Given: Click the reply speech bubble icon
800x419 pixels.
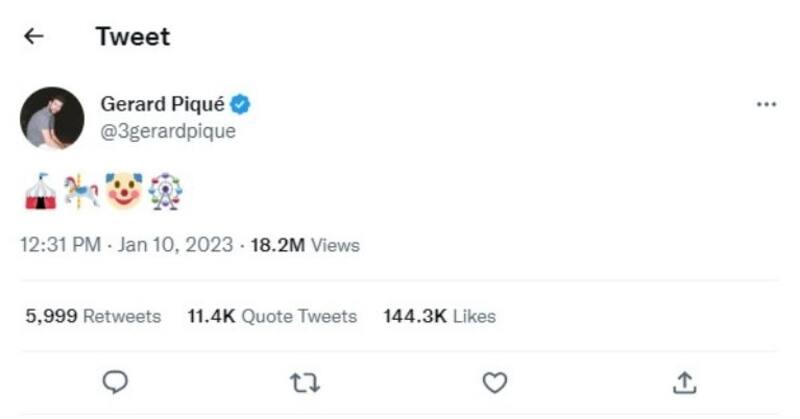Looking at the screenshot, I should click(116, 381).
